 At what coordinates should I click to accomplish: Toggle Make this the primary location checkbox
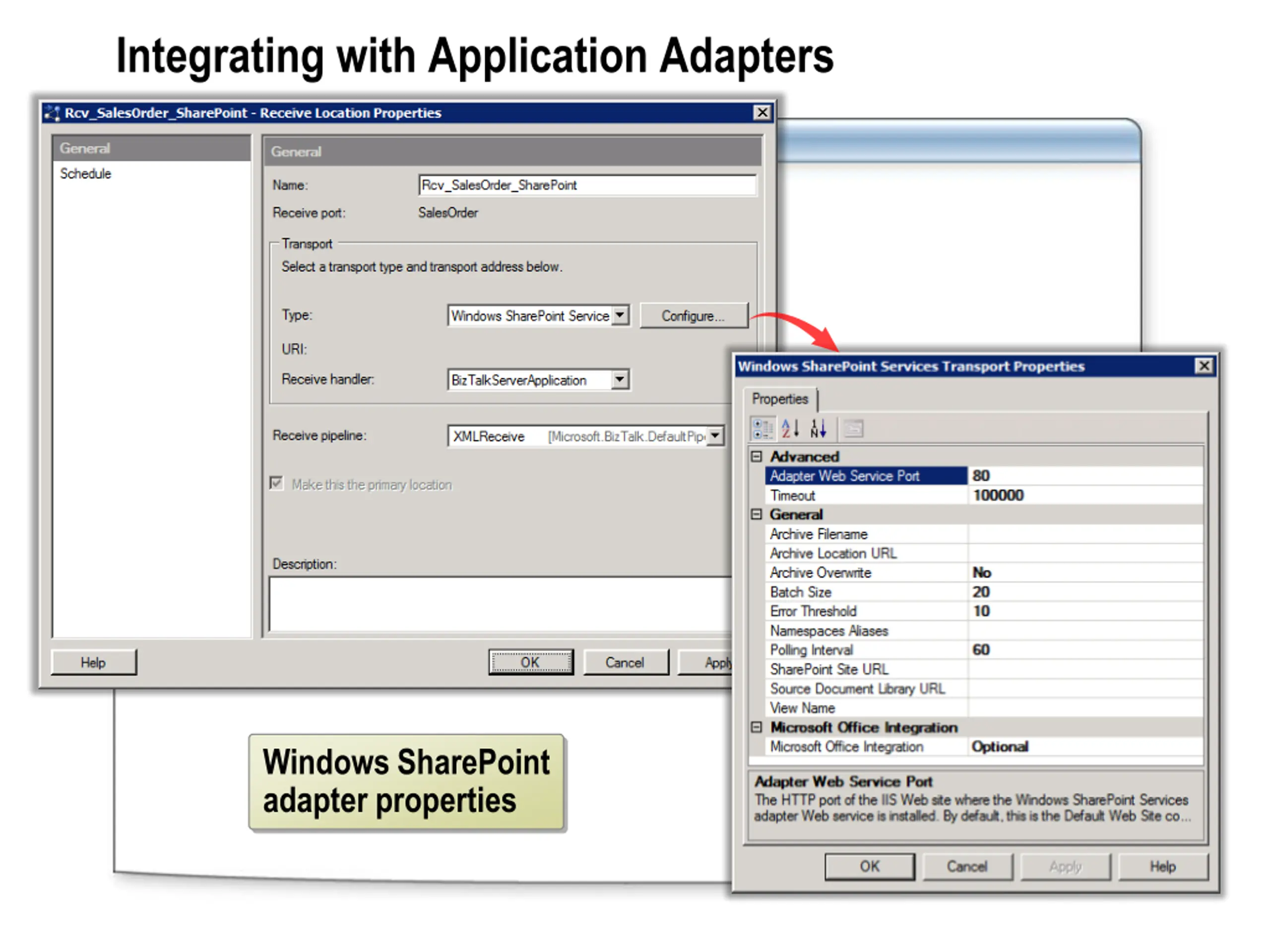[x=276, y=484]
